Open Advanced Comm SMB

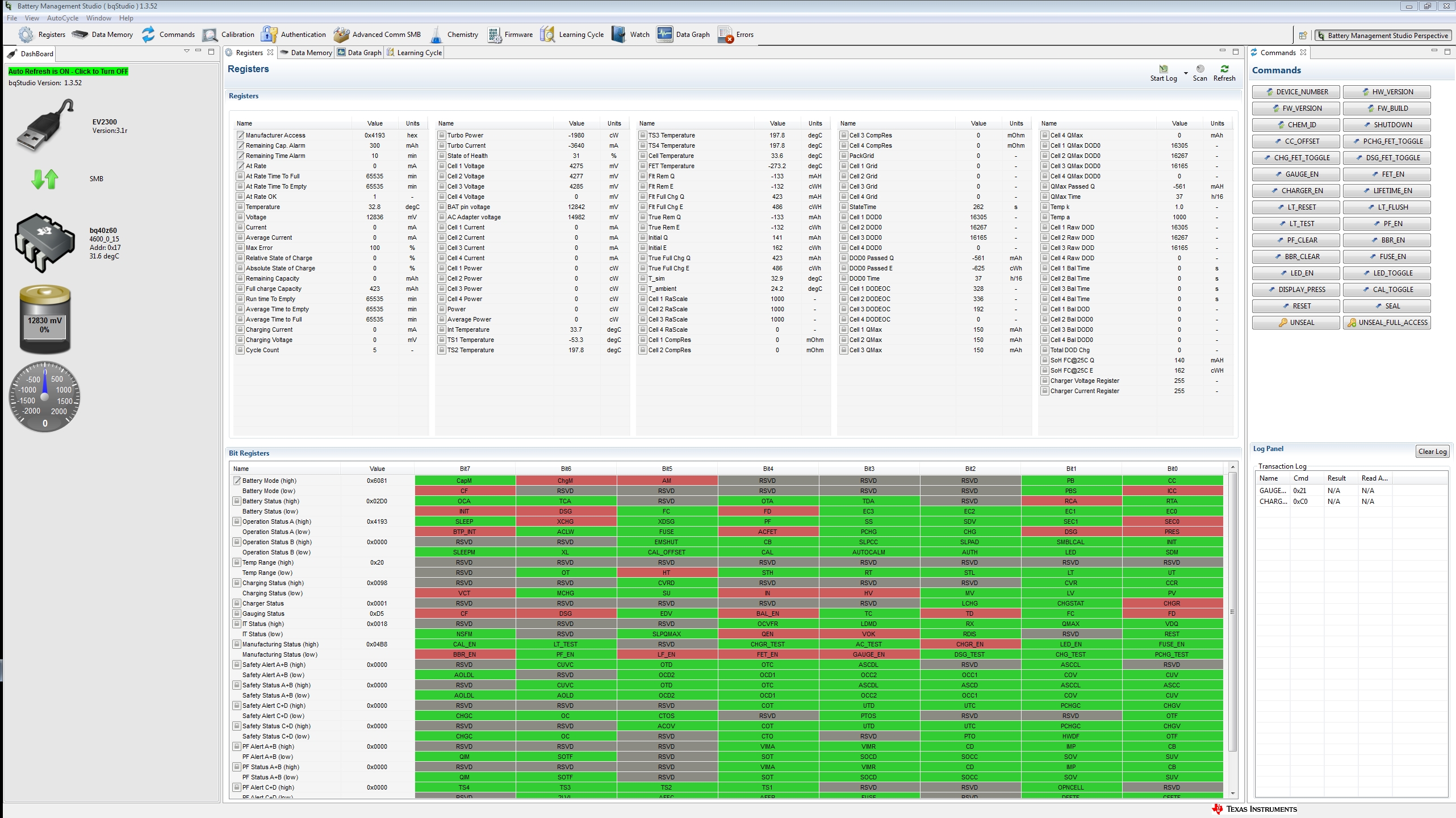pos(377,35)
